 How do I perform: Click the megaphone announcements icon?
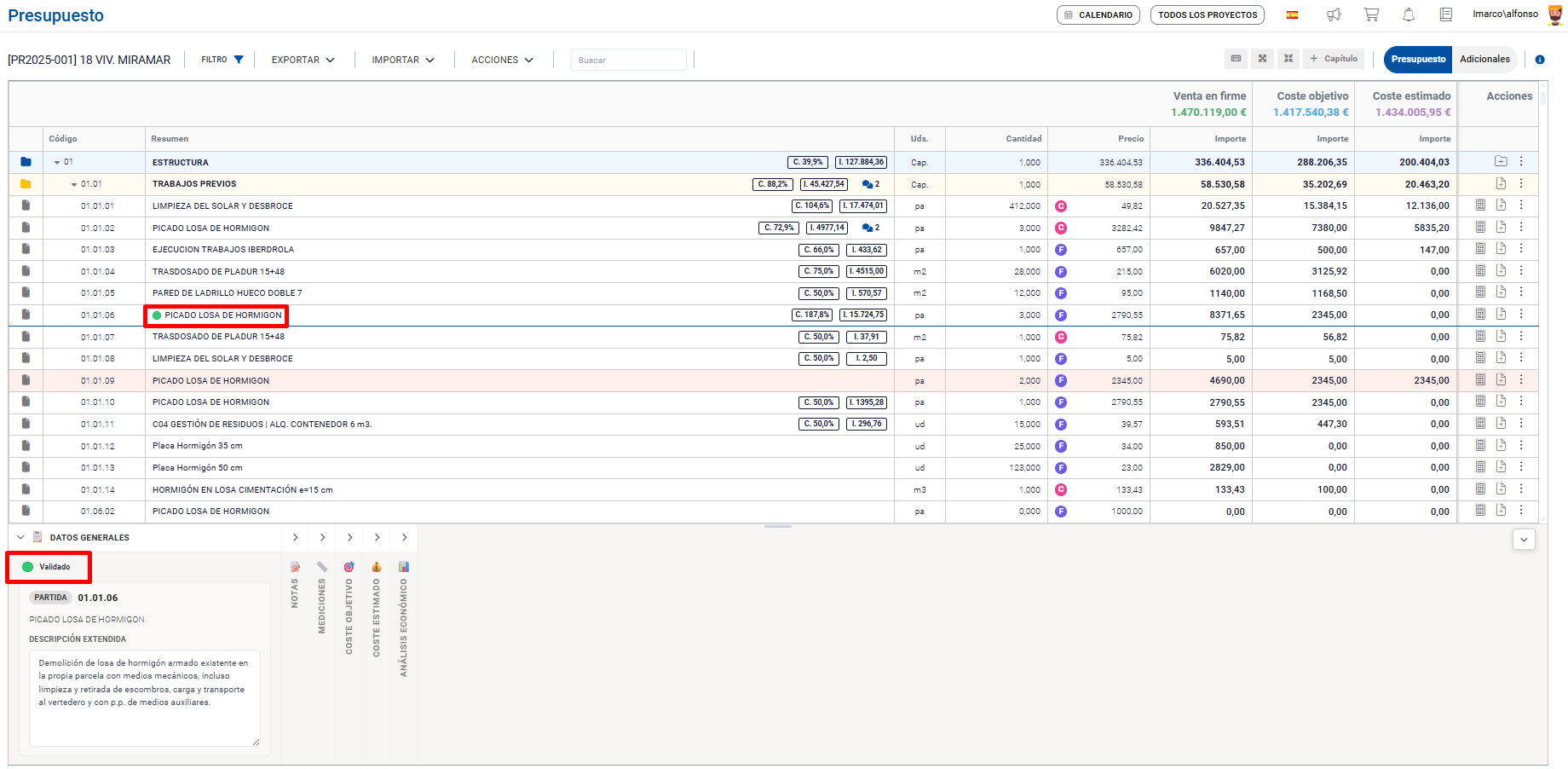1334,14
